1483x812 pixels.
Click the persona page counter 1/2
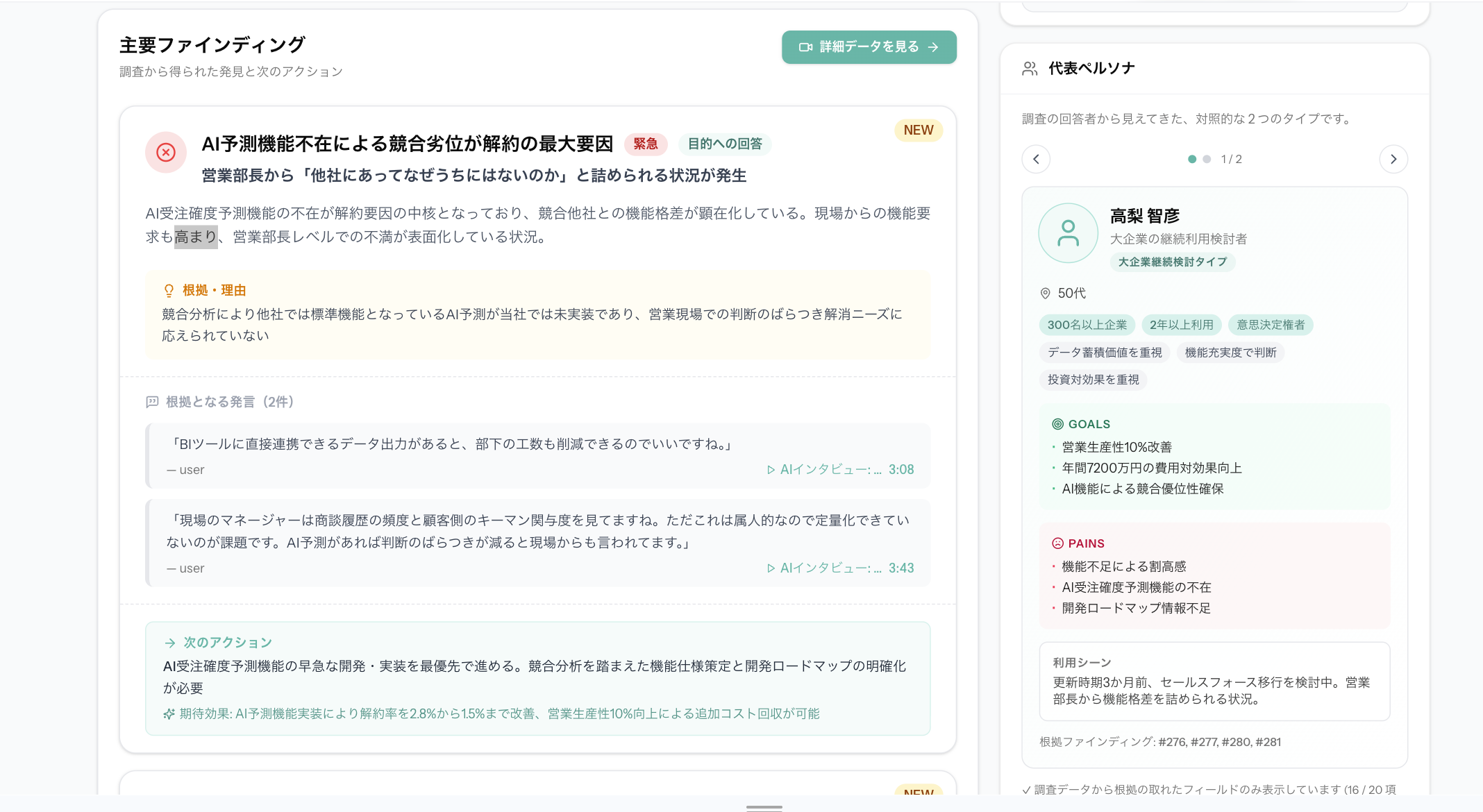tap(1232, 159)
